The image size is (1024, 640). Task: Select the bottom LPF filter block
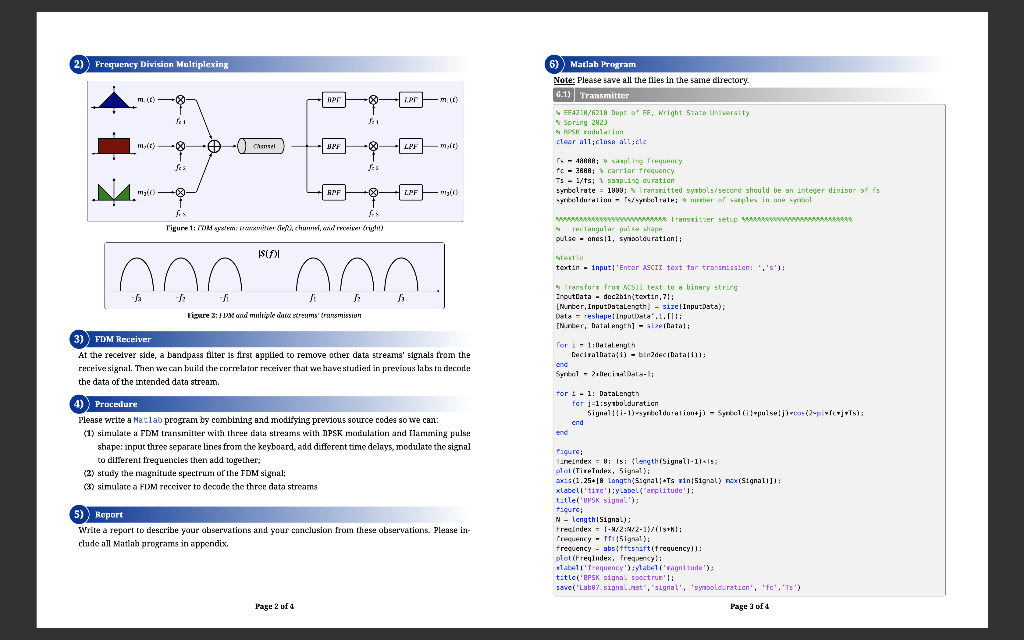(410, 193)
